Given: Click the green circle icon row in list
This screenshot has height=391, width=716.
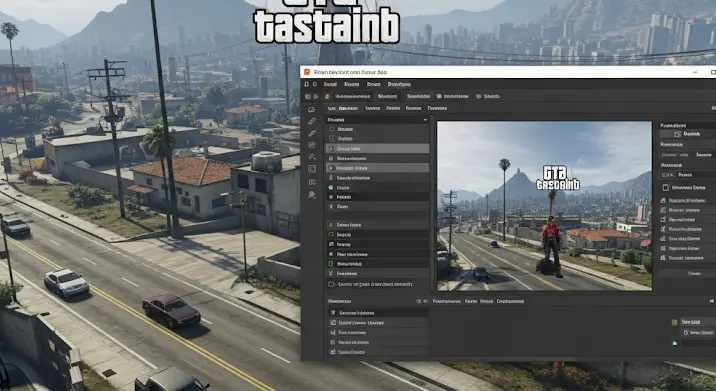Looking at the screenshot, I should [x=377, y=234].
